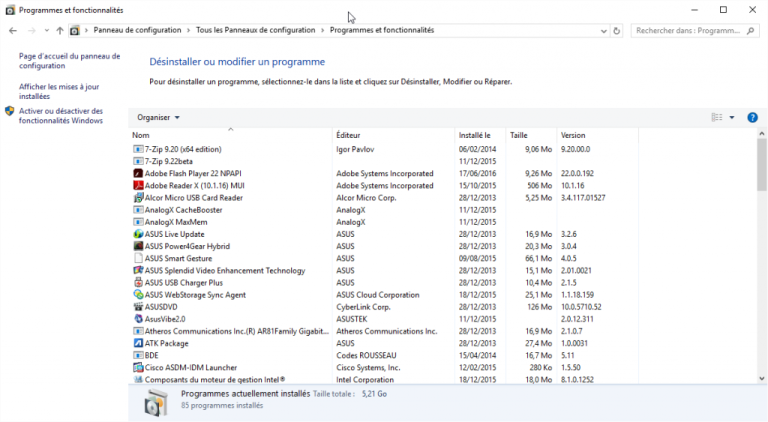Click the scrollbar down arrow
Screen dimensions: 768x422
[762, 378]
